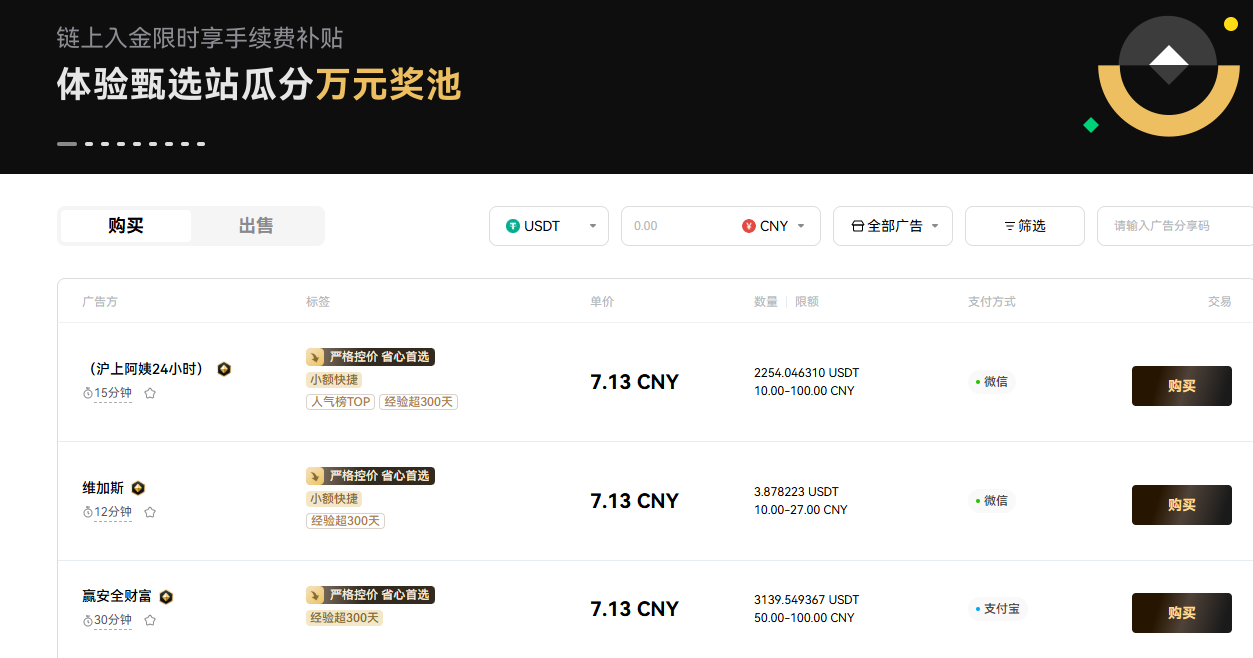Screen dimensions: 1253x658
Task: Expand the USDT coin dropdown arrow
Action: [x=592, y=226]
